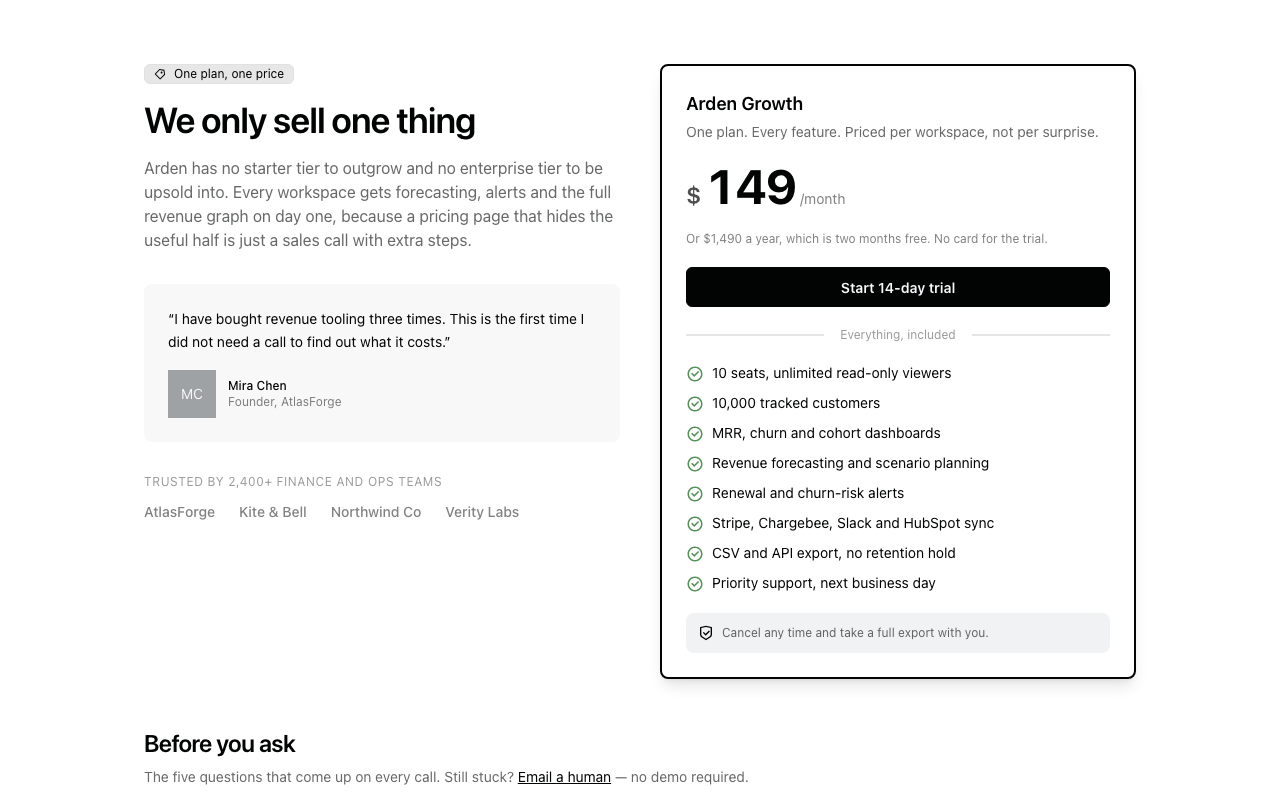Click check icon for Priority support
Viewport: 1280px width, 800px height.
pyautogui.click(x=695, y=584)
